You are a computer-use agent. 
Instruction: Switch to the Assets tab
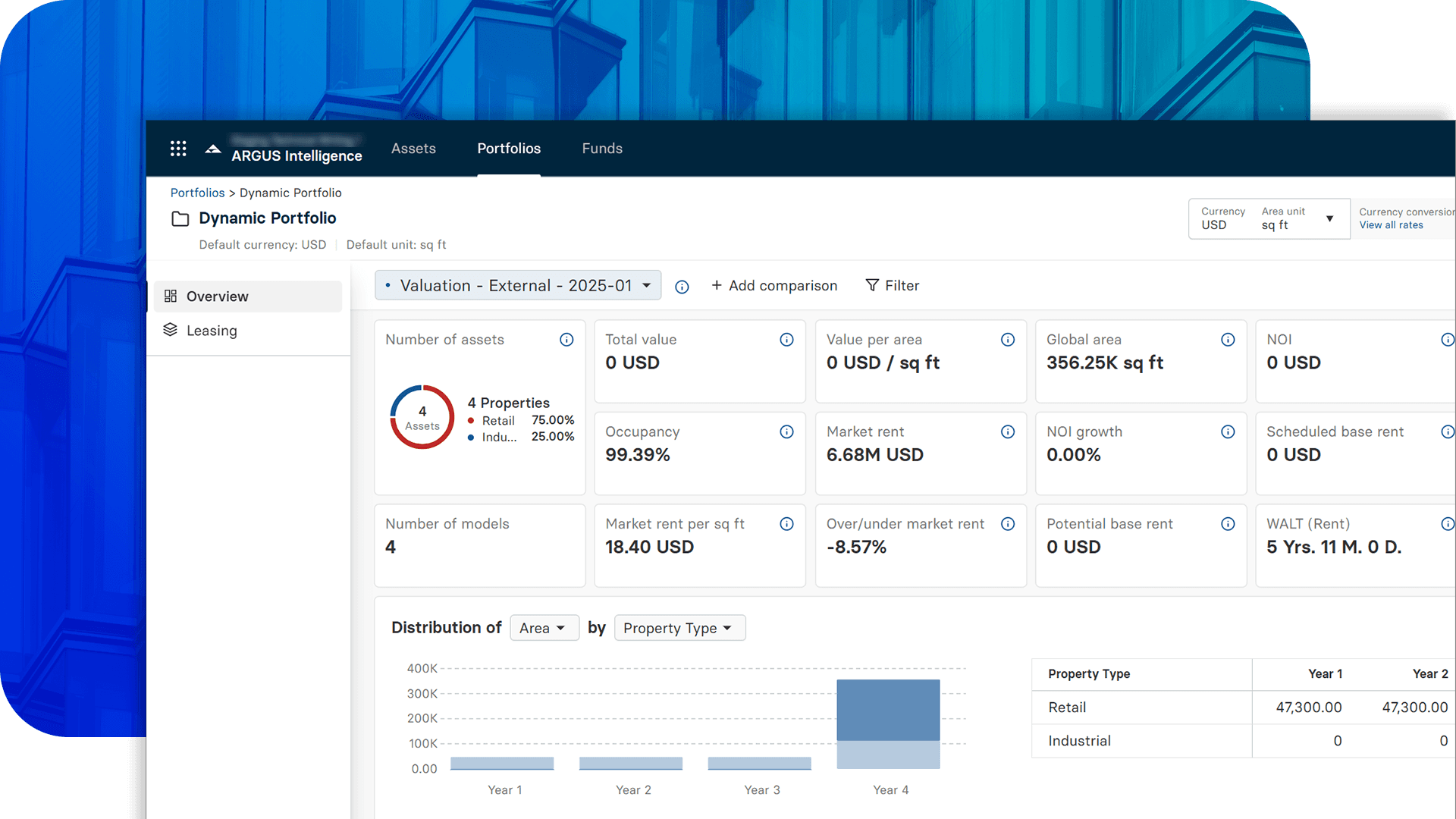(x=413, y=148)
